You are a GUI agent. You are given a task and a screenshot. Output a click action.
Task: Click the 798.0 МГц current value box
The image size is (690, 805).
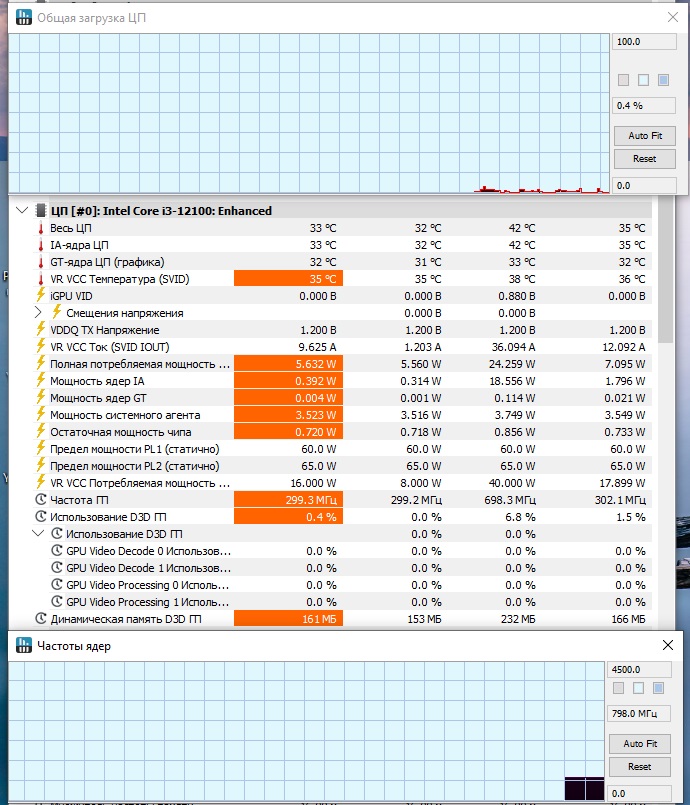(640, 713)
